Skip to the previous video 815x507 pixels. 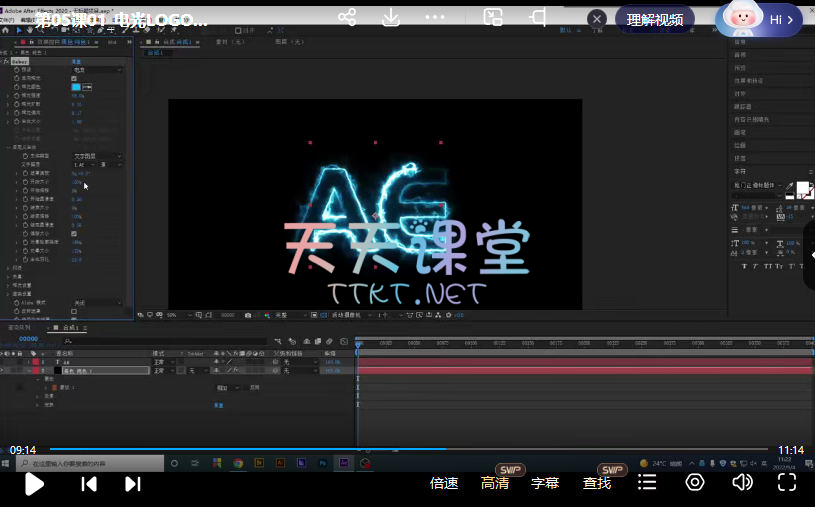click(89, 483)
